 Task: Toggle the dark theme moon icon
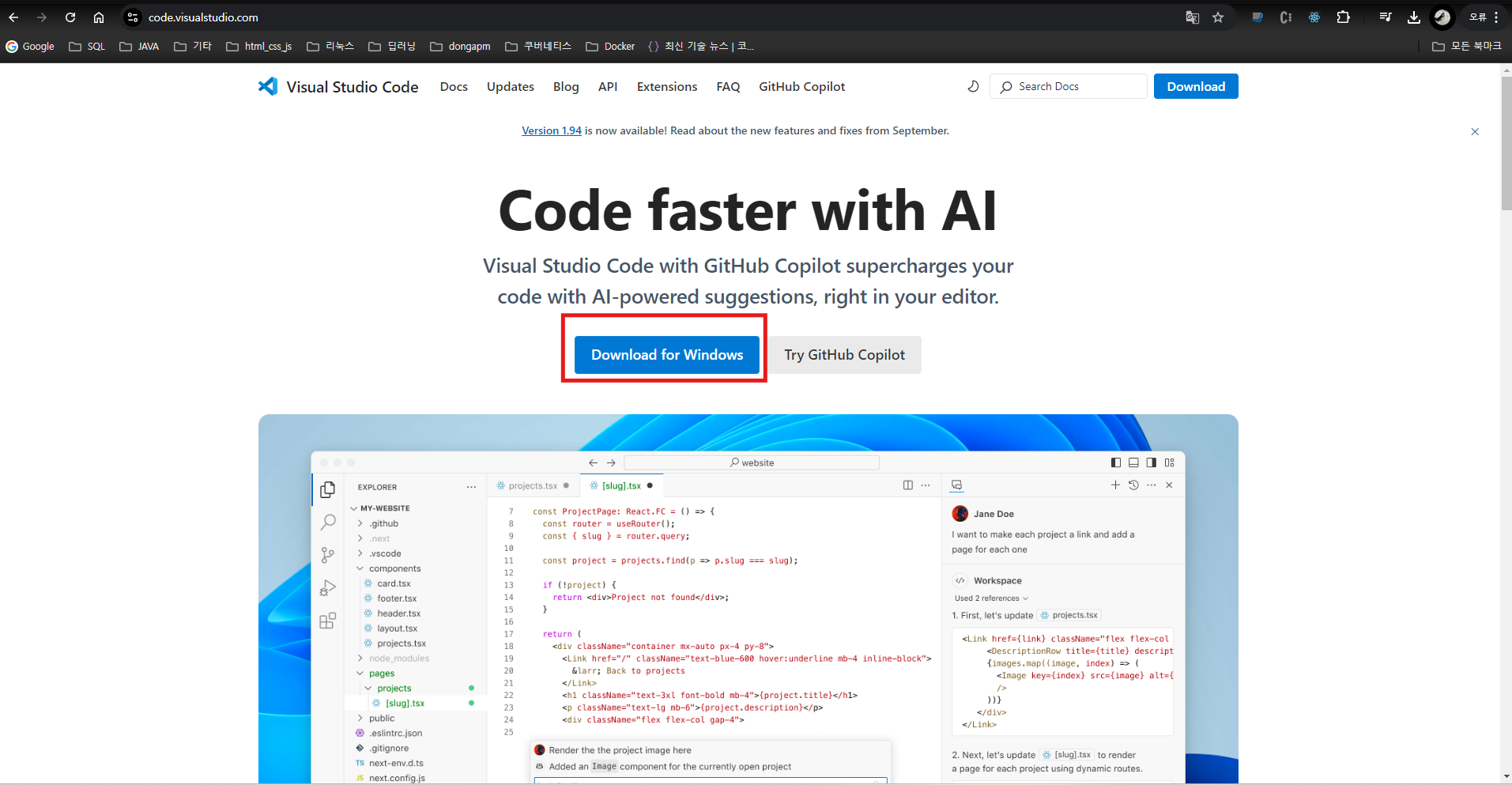(x=973, y=86)
